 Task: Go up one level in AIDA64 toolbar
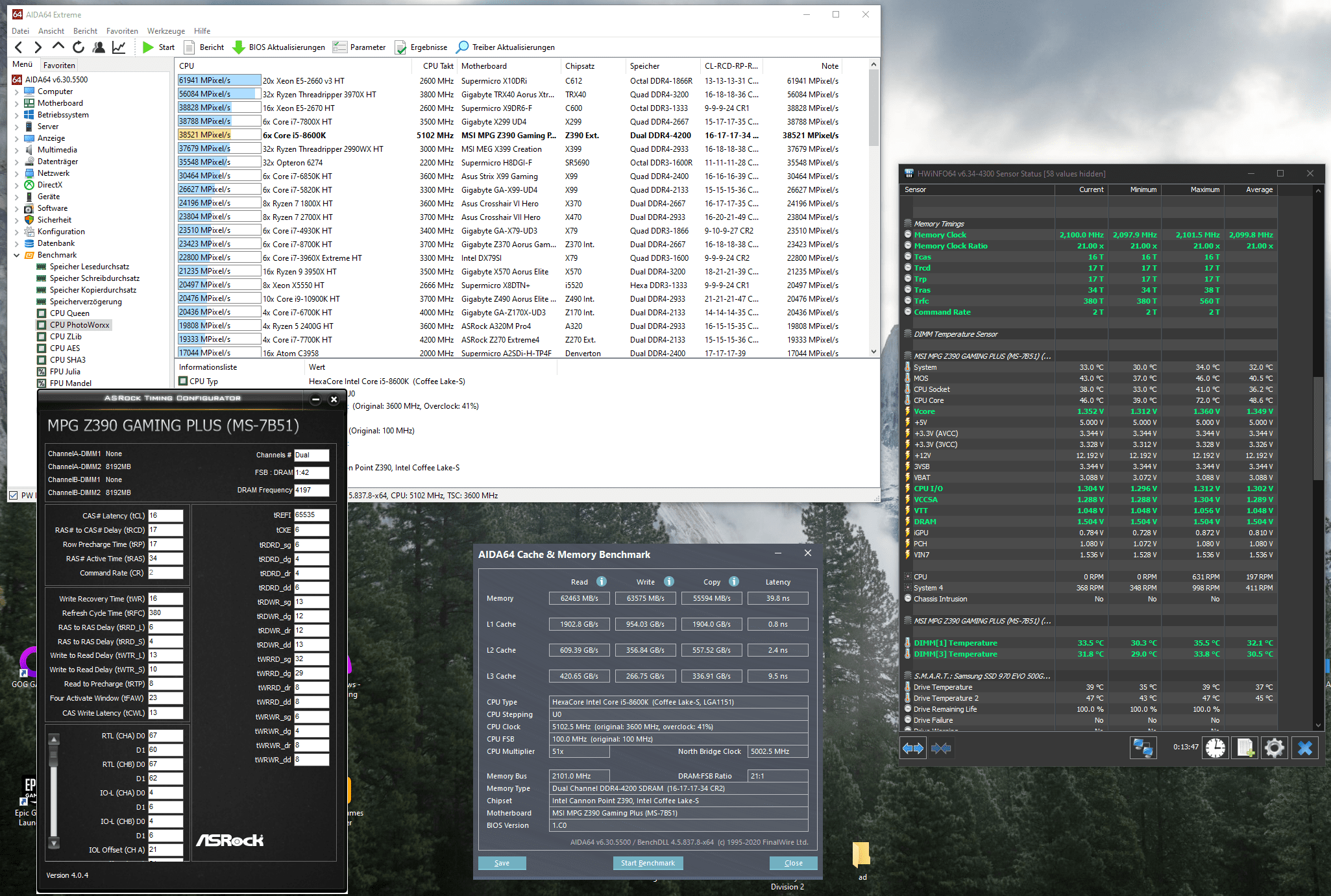click(x=58, y=47)
